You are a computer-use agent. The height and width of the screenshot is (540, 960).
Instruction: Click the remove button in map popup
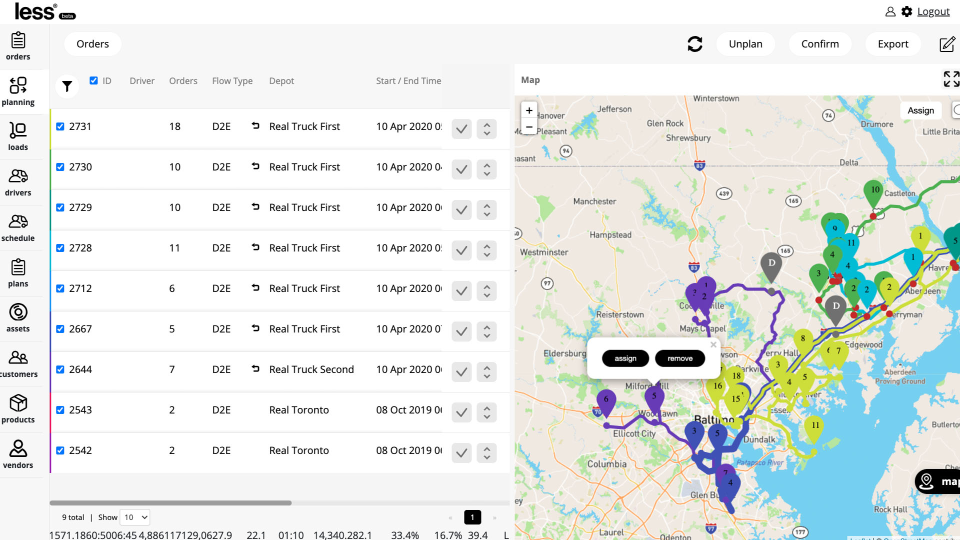point(680,358)
